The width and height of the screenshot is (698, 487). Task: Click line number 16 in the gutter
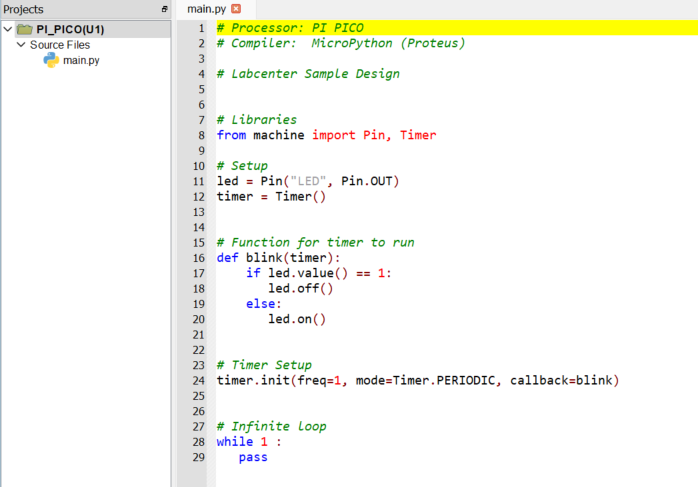pos(199,258)
